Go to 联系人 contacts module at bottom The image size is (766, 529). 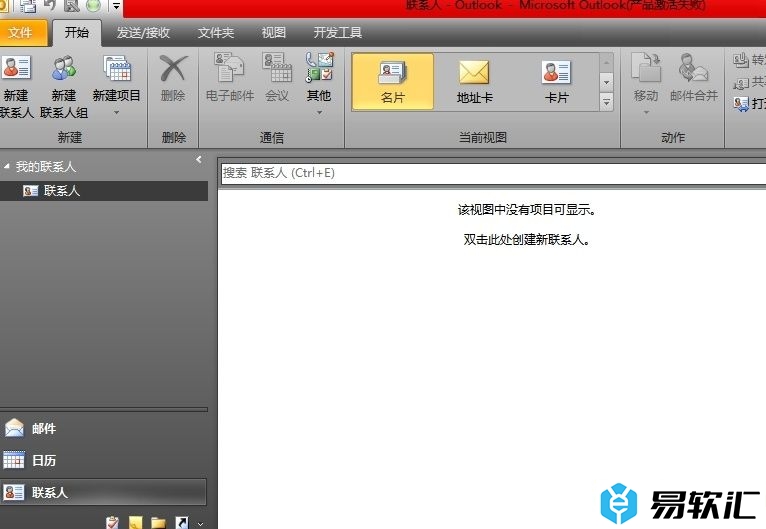click(x=104, y=492)
